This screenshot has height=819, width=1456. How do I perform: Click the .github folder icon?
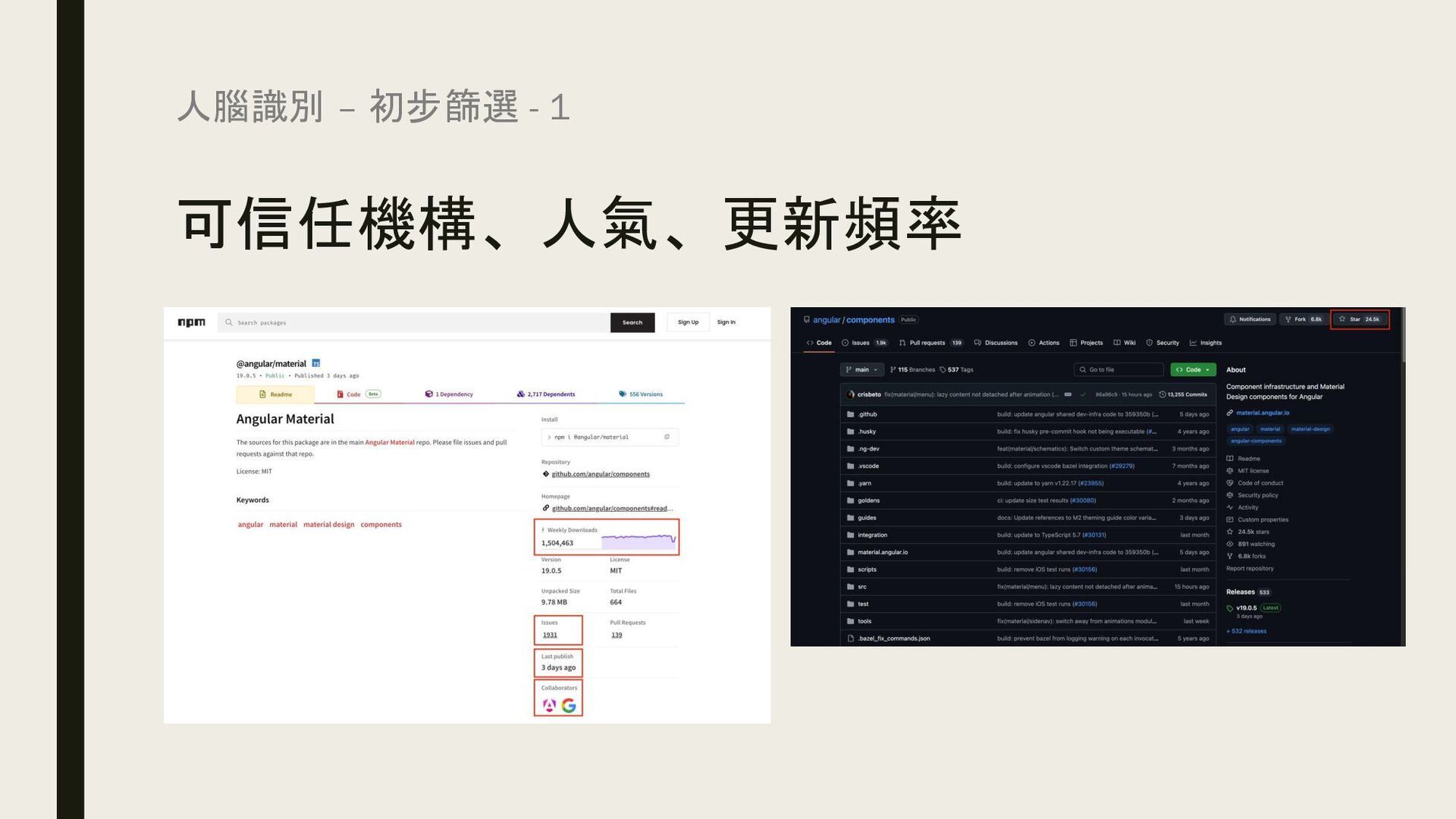851,414
